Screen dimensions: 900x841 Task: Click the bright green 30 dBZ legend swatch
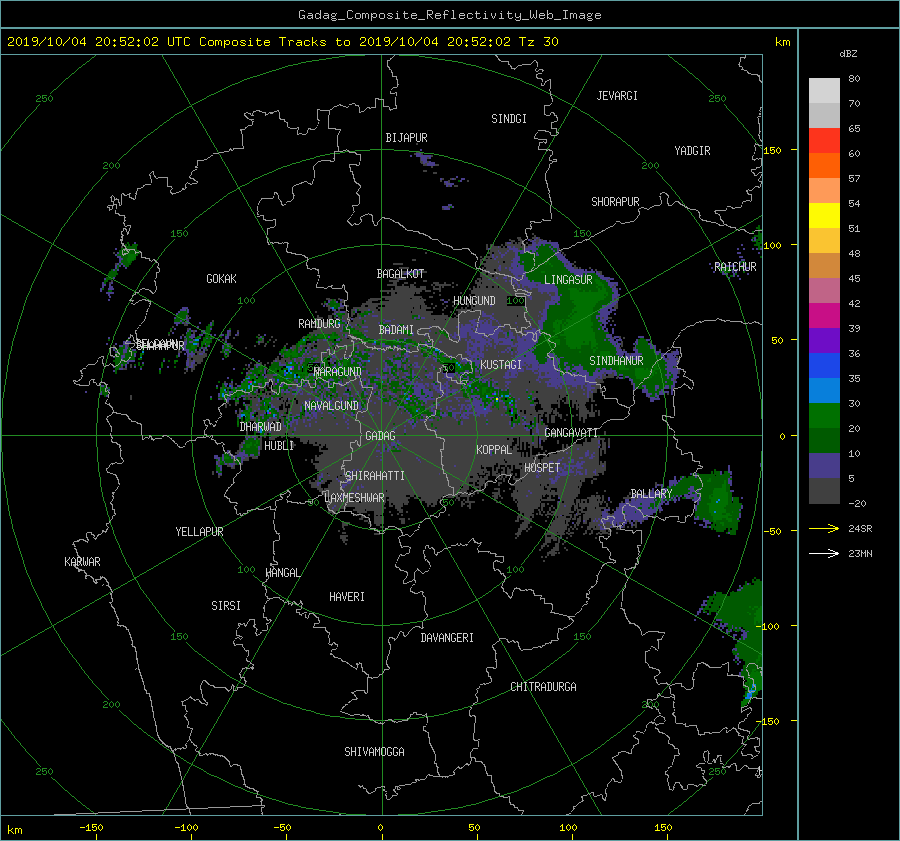click(824, 415)
